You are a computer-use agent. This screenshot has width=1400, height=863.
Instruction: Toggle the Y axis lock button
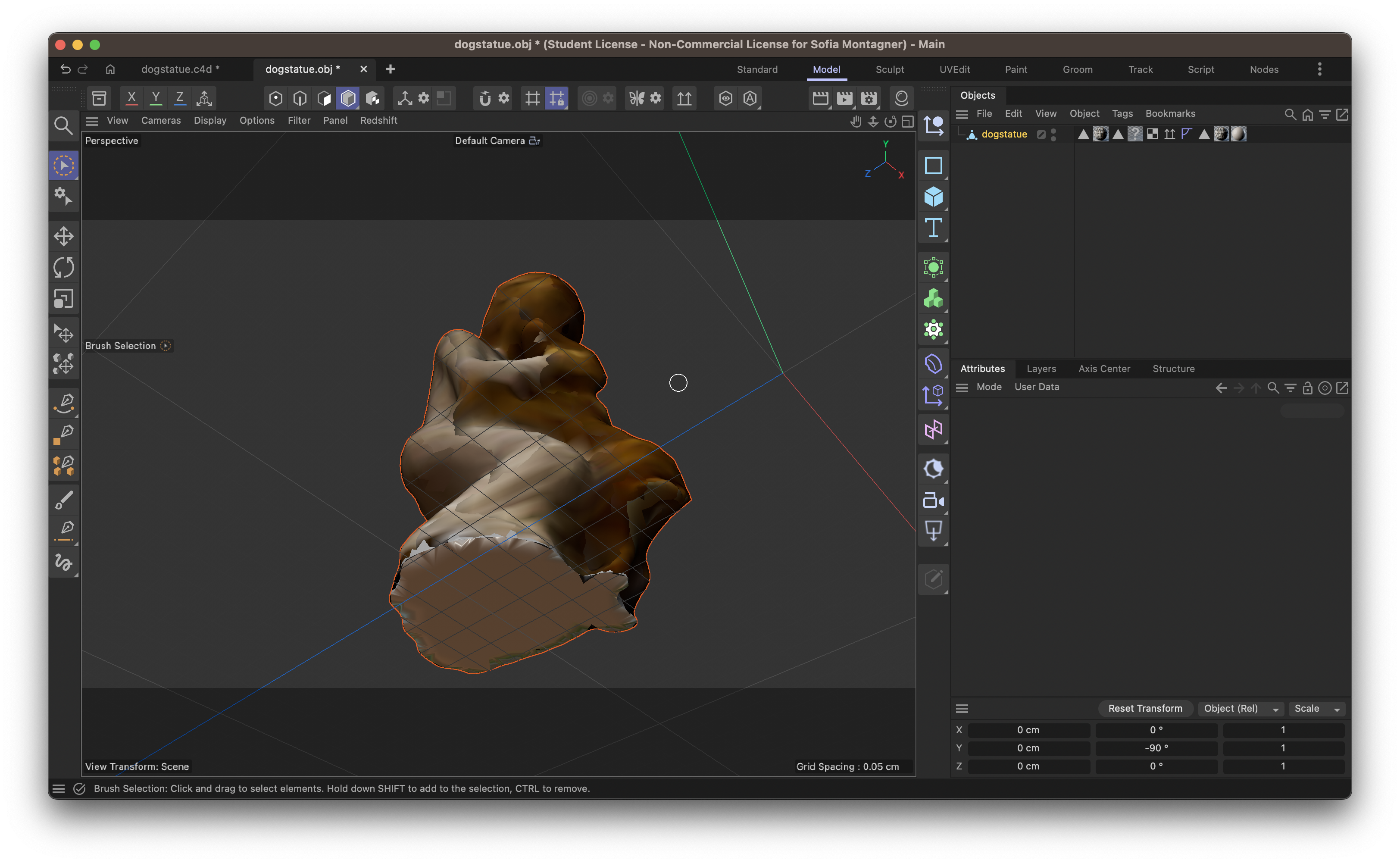point(155,97)
